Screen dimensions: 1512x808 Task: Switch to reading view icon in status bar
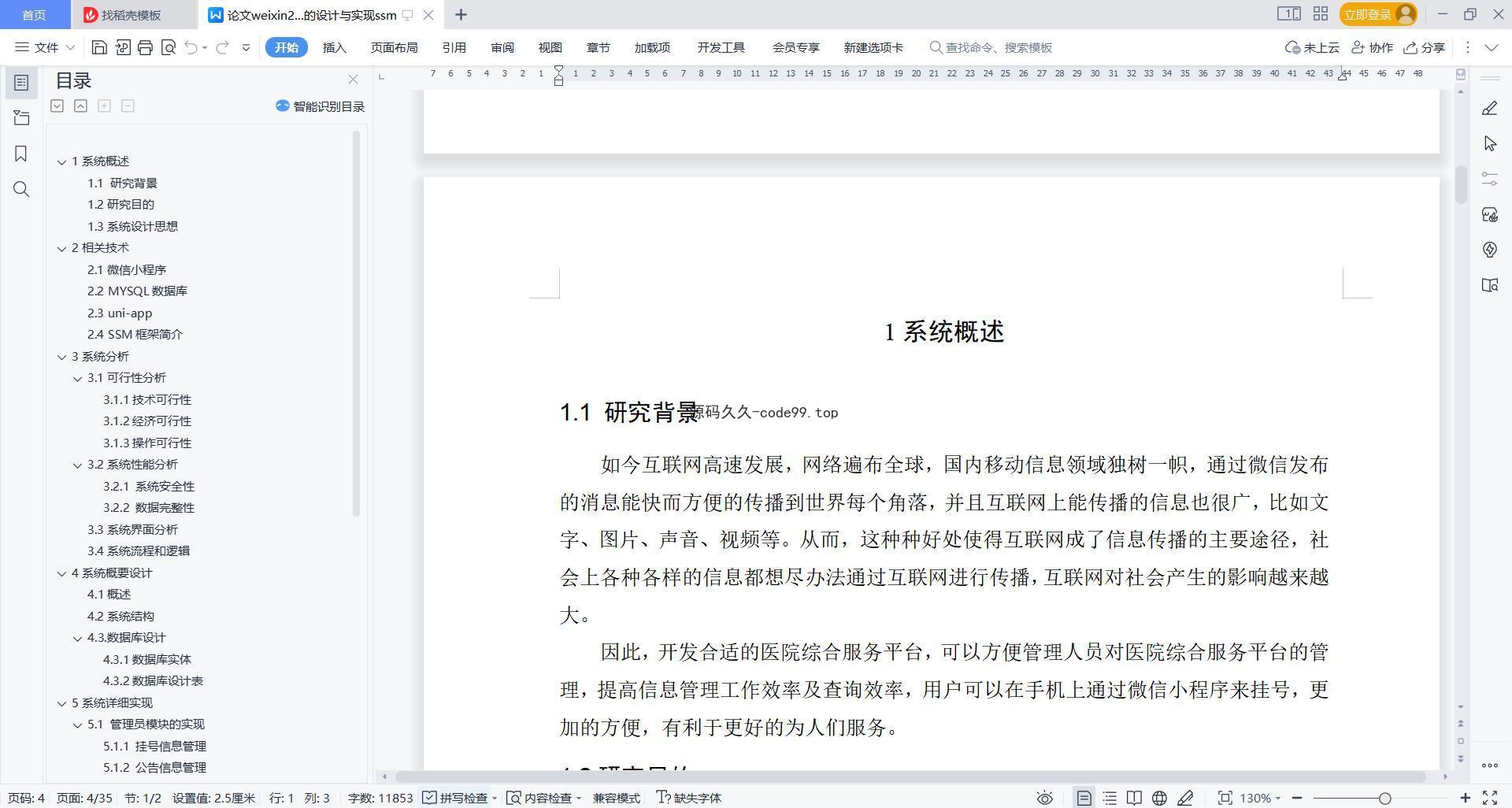click(x=1134, y=798)
